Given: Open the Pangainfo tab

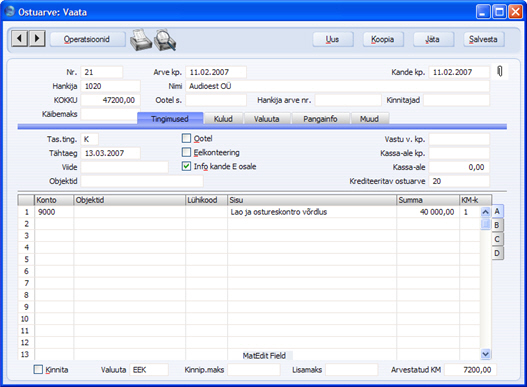Looking at the screenshot, I should [320, 119].
